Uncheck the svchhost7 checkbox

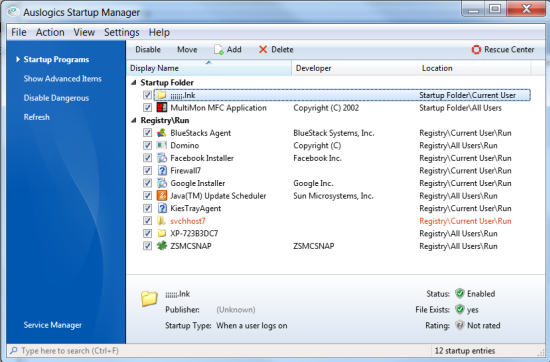click(x=147, y=221)
